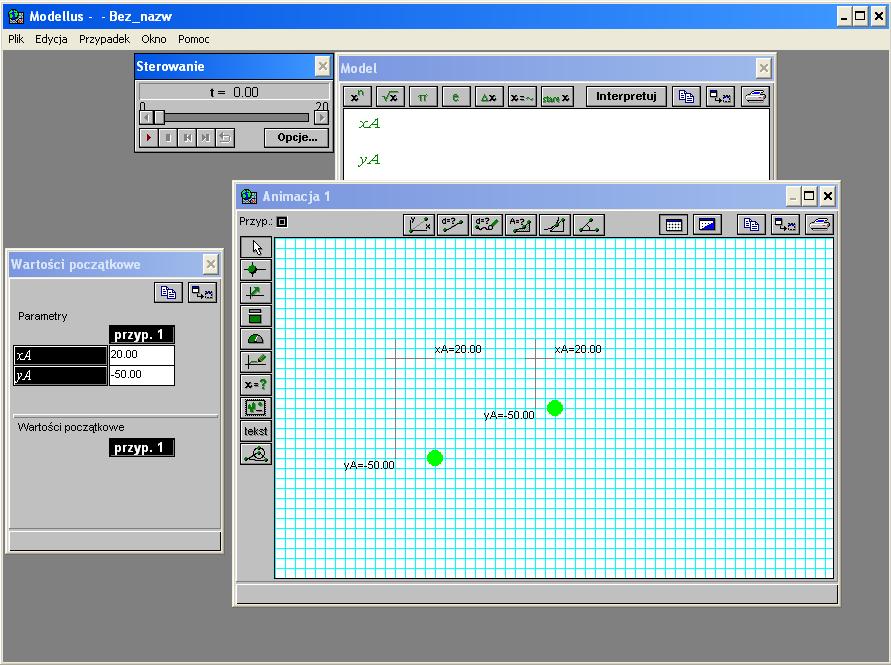Open the Okno menu
Viewport: 891px width, 665px height.
pyautogui.click(x=153, y=39)
